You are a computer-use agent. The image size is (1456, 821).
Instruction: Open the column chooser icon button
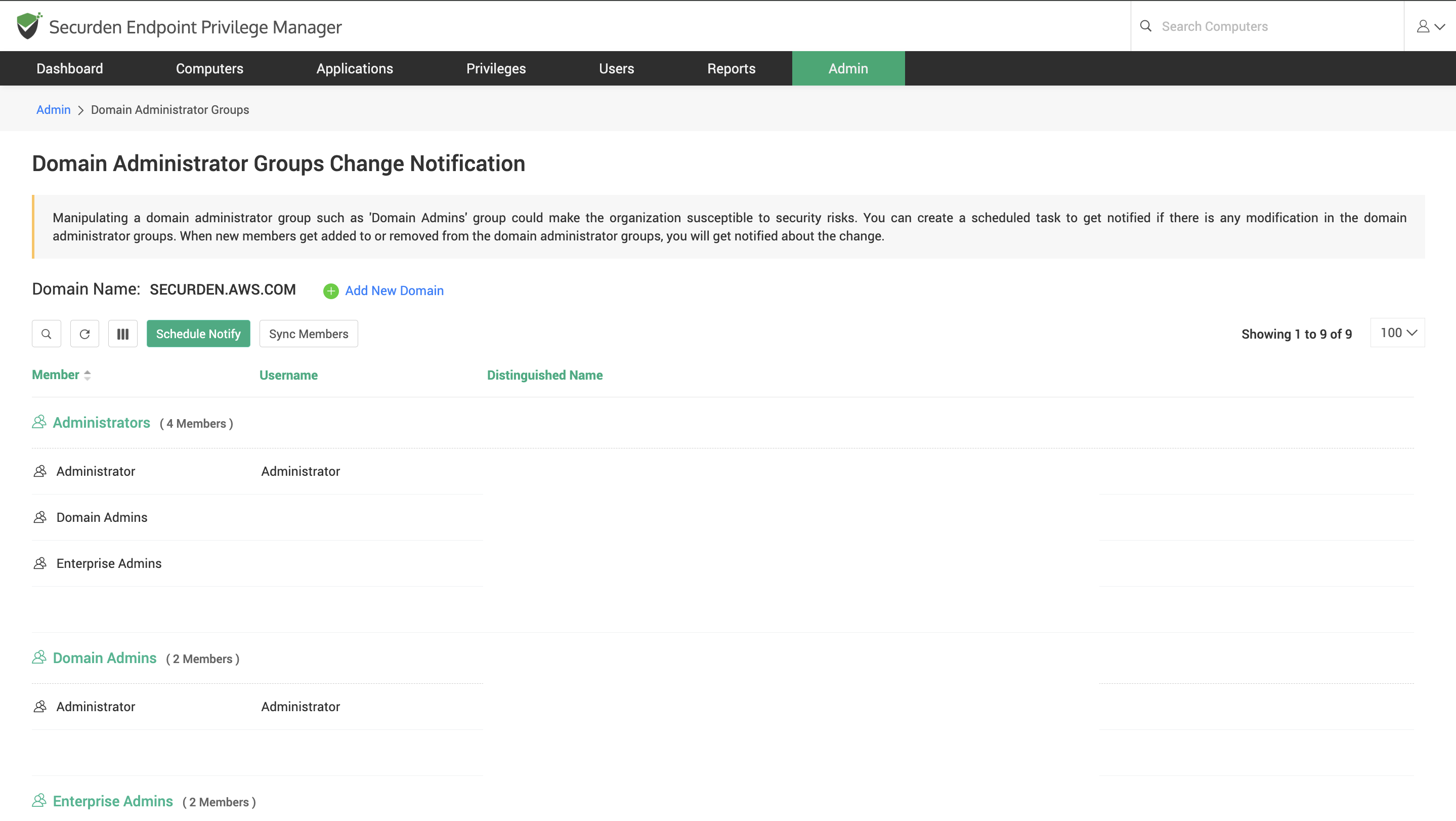[122, 334]
